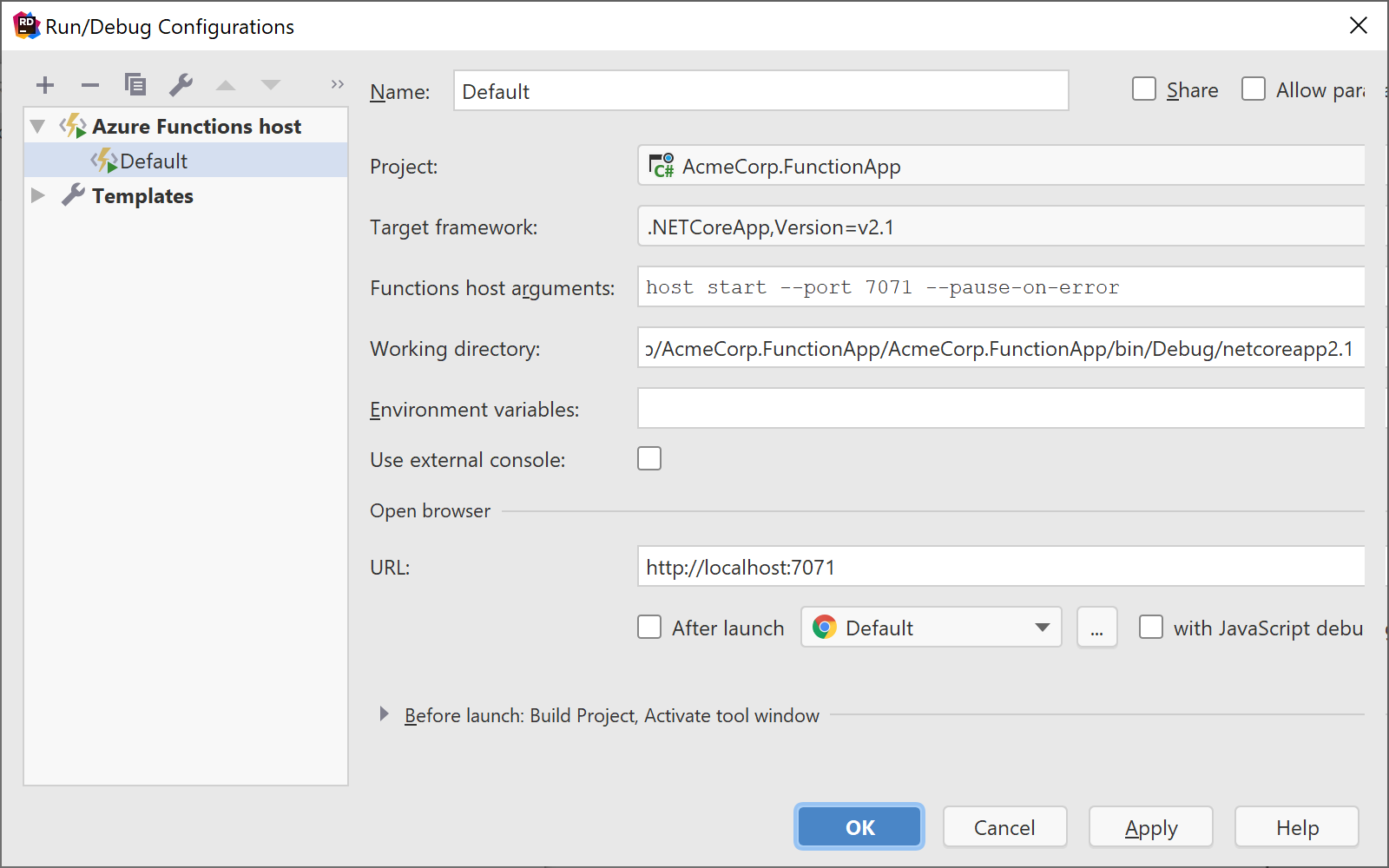Open the Project dropdown showing AcmeCorp.FunctionApp
The image size is (1389, 868).
pos(1001,165)
